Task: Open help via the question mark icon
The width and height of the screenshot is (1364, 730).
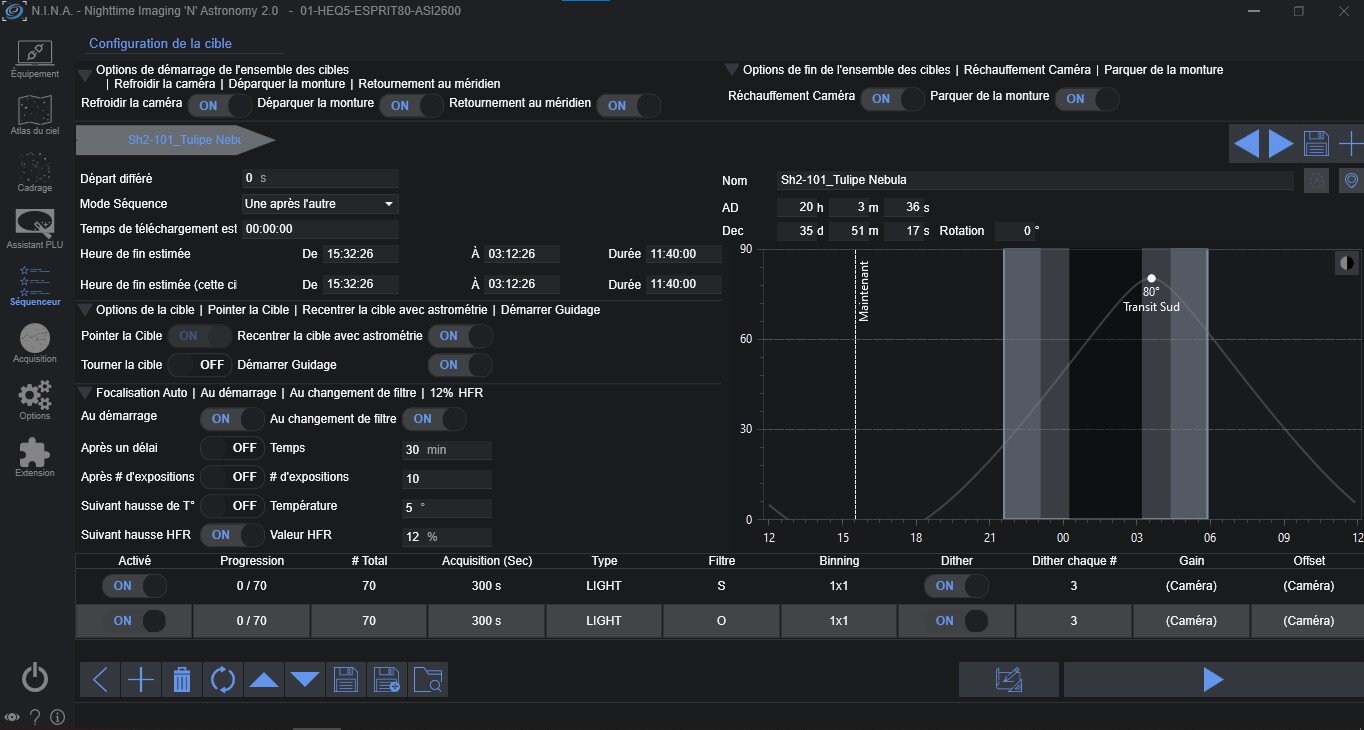Action: tap(35, 717)
